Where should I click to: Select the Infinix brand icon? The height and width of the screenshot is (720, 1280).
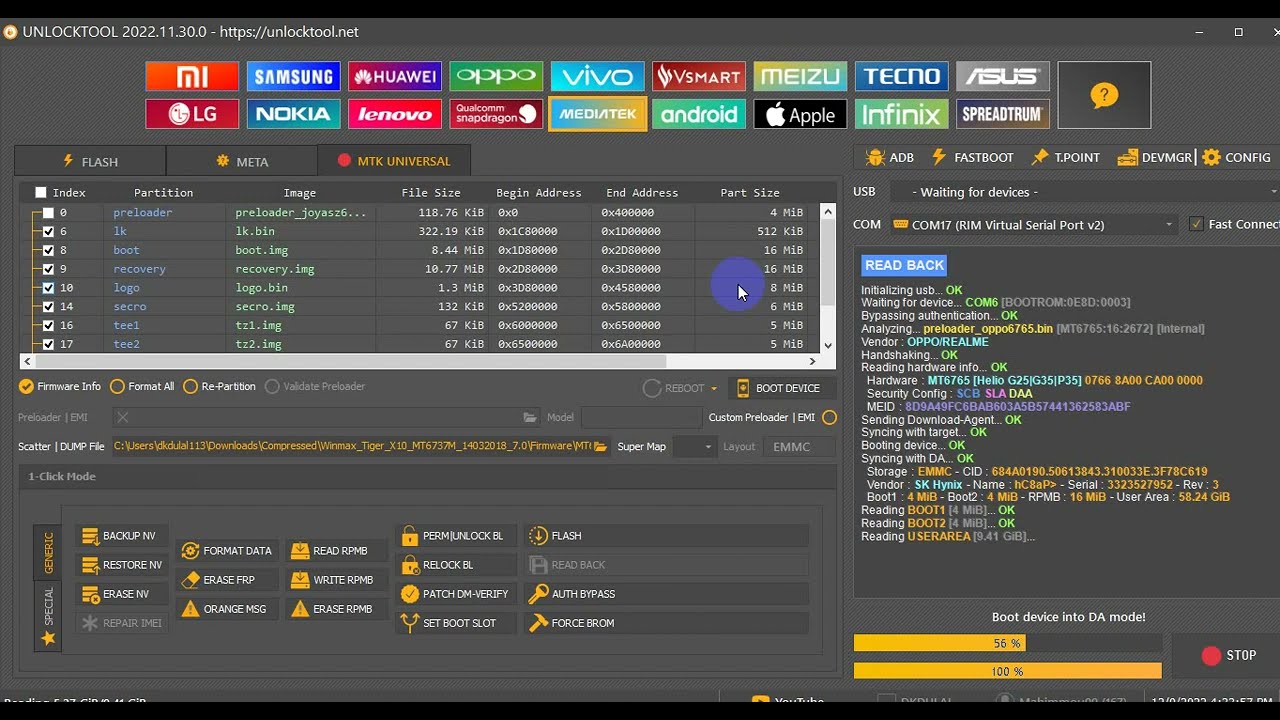(x=902, y=114)
